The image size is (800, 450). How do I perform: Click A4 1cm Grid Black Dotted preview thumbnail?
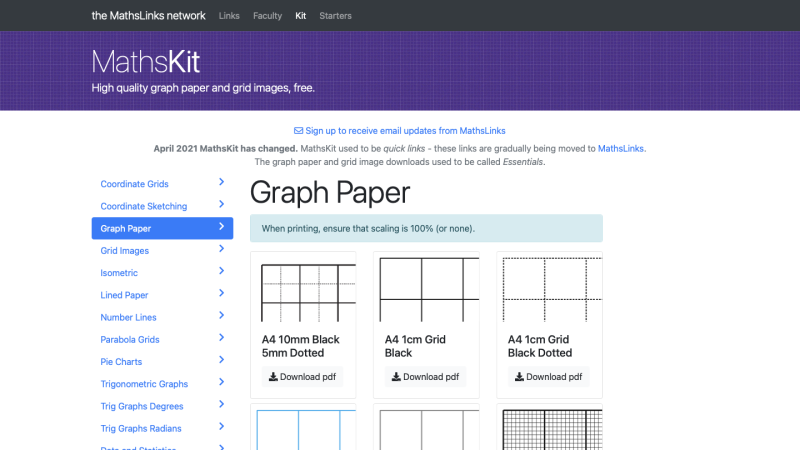pos(549,289)
